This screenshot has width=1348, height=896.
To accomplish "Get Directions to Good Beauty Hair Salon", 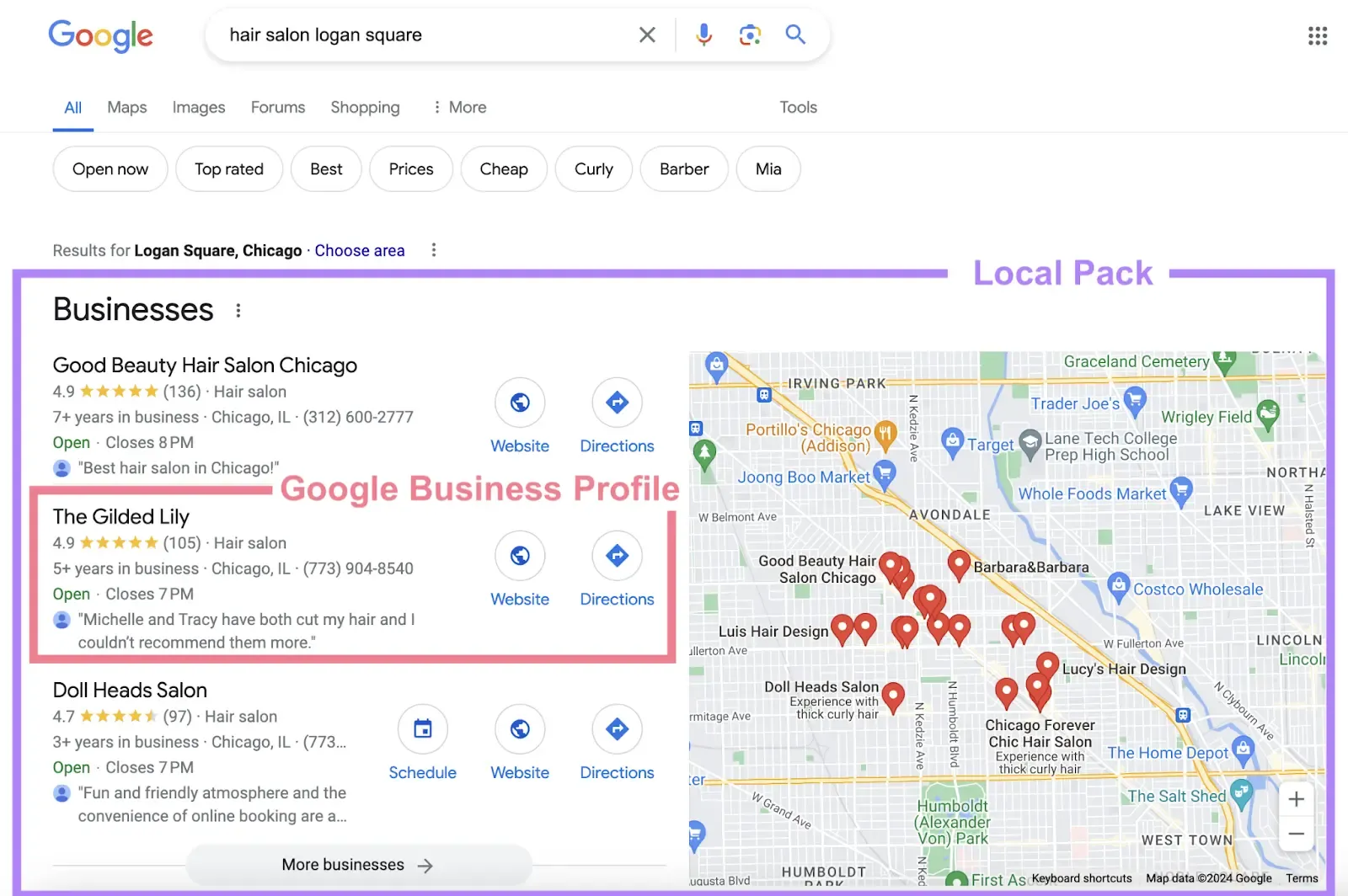I will (617, 403).
